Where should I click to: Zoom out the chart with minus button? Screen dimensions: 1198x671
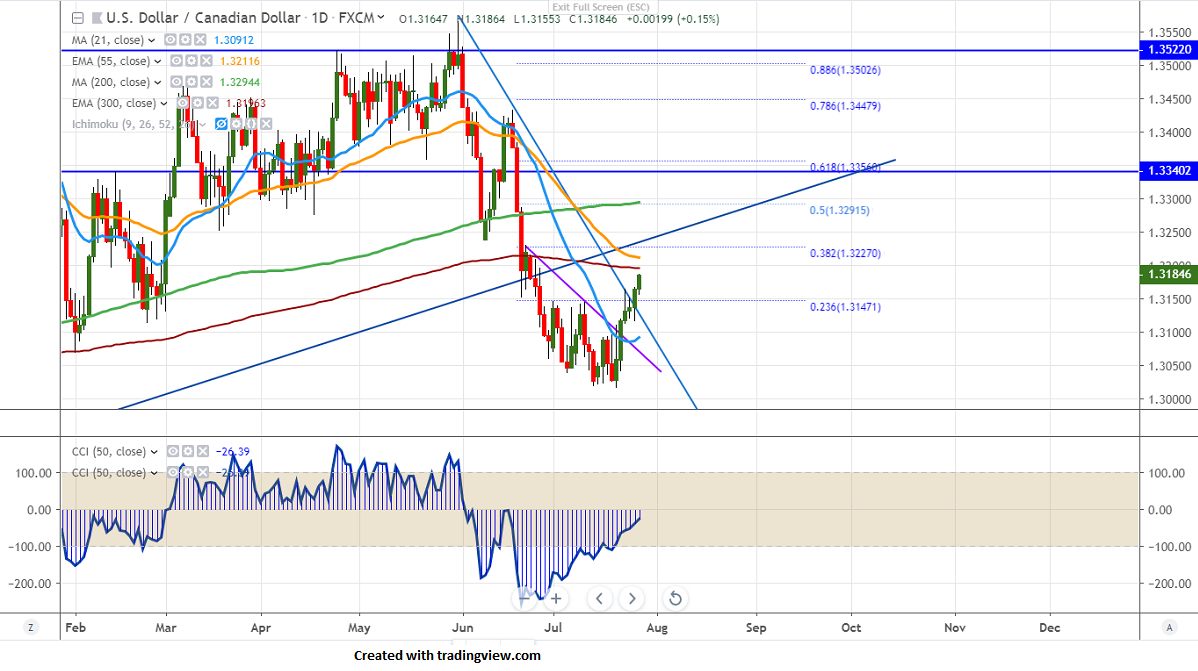tap(523, 598)
